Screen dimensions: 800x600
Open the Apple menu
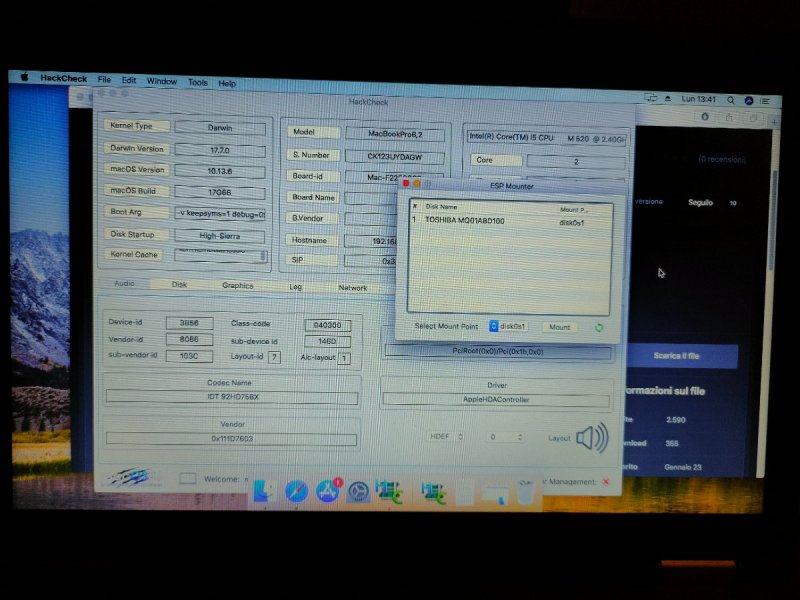(24, 78)
